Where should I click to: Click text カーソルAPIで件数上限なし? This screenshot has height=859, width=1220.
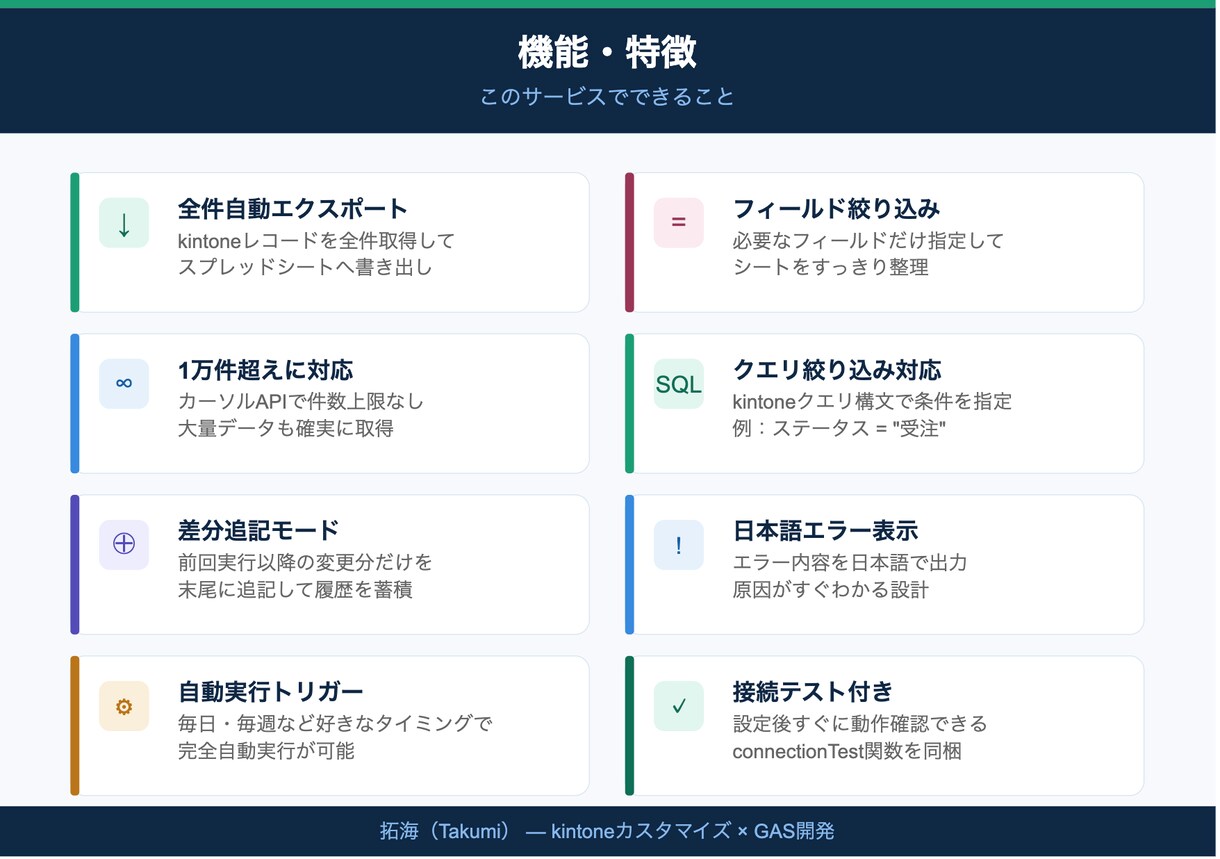pos(301,402)
